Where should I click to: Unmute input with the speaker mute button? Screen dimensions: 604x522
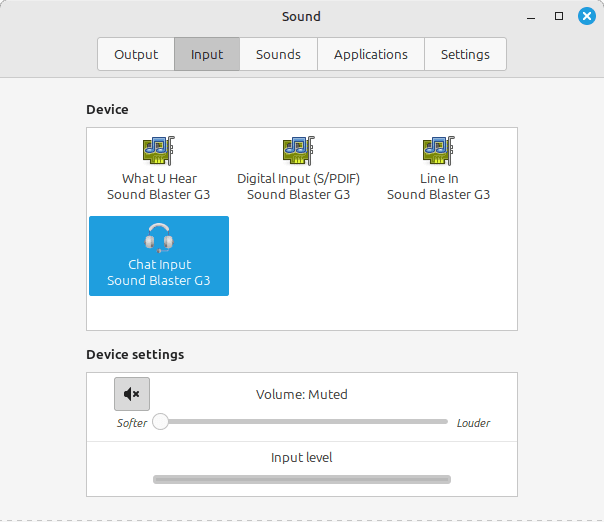[x=132, y=394]
